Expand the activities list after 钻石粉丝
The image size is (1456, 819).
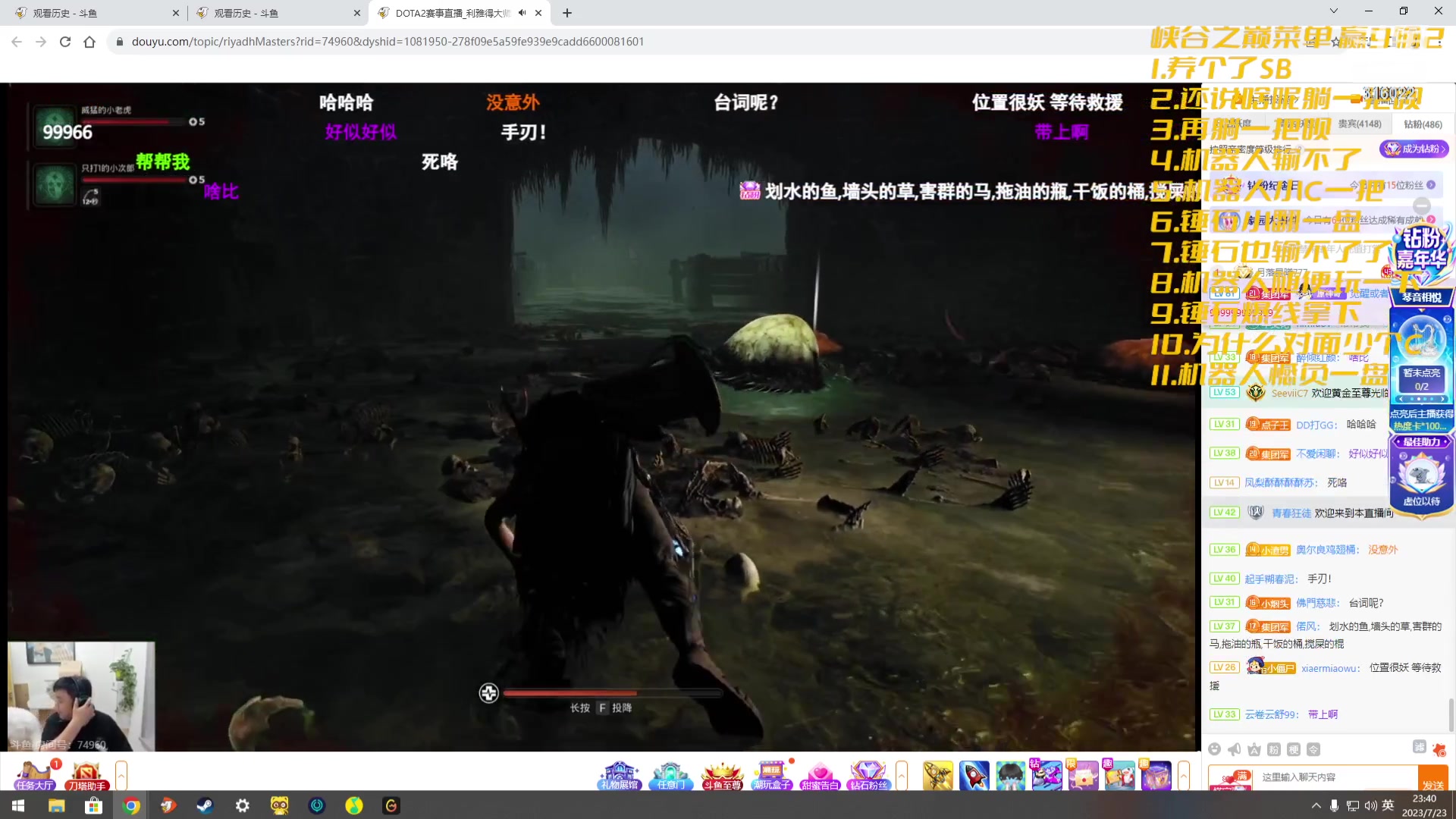(902, 775)
